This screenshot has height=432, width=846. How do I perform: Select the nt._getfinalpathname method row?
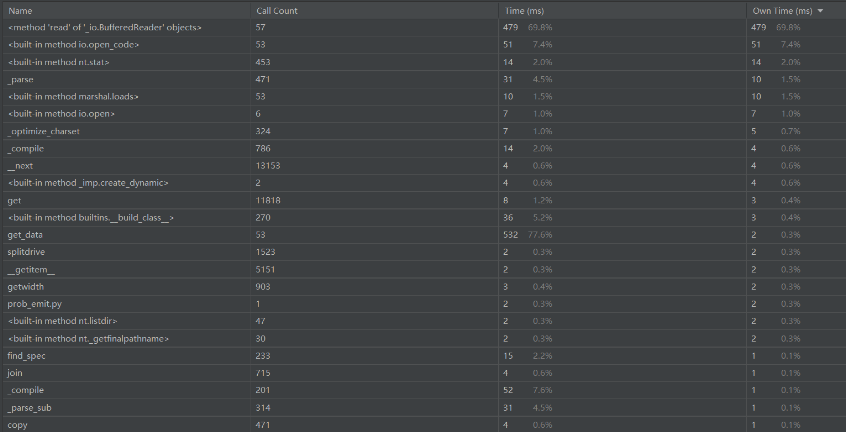(x=423, y=339)
